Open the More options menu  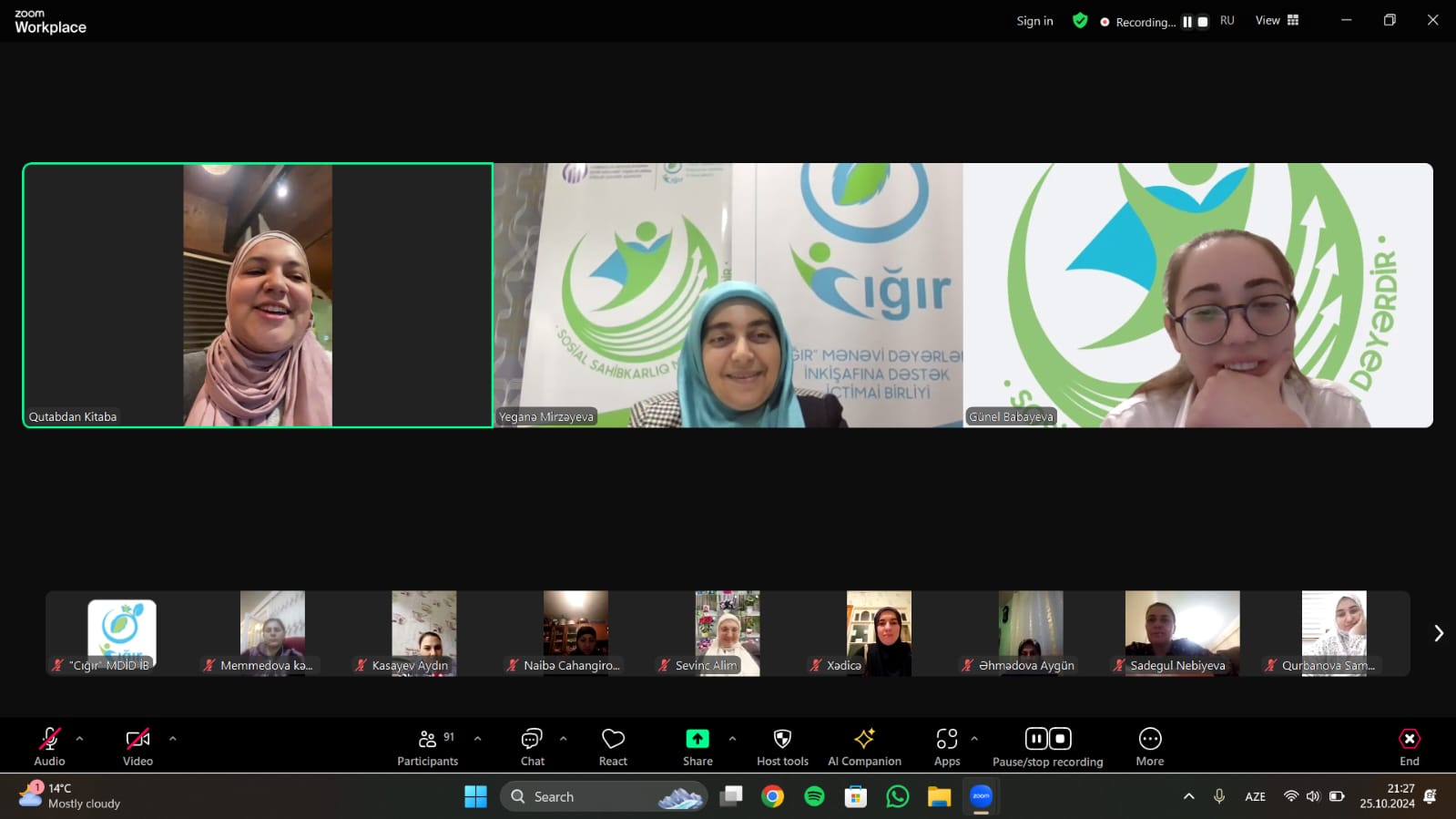point(1150,746)
